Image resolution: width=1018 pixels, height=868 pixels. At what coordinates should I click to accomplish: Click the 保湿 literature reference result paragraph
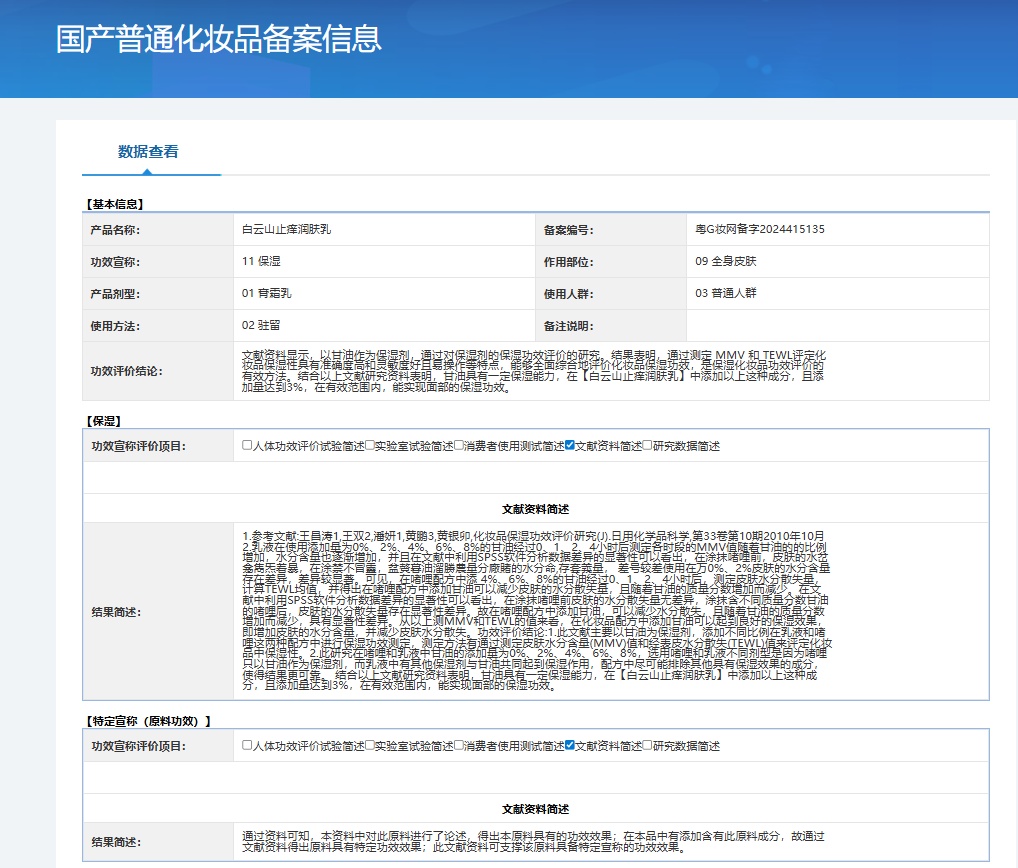tap(536, 611)
